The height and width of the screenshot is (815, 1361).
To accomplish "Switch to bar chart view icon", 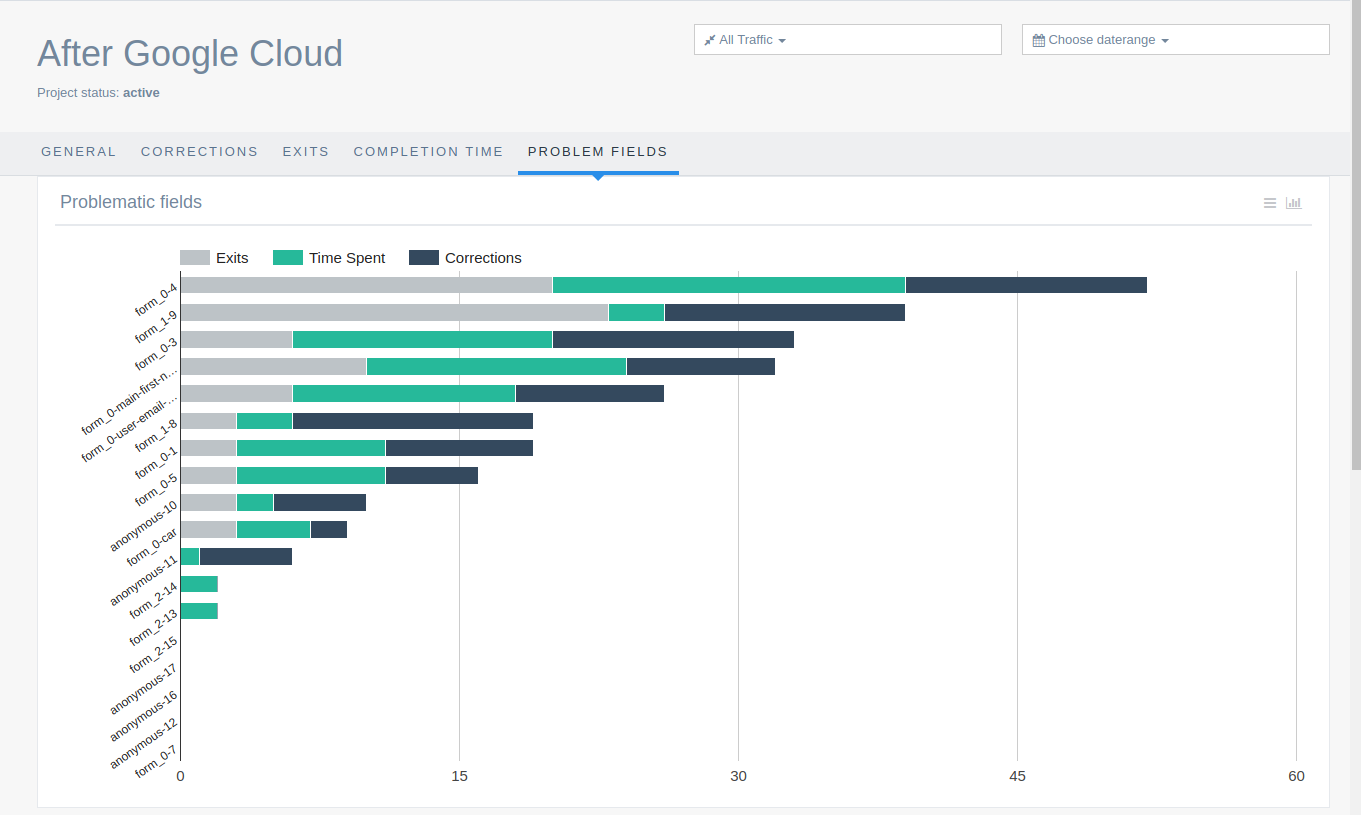I will [x=1294, y=203].
